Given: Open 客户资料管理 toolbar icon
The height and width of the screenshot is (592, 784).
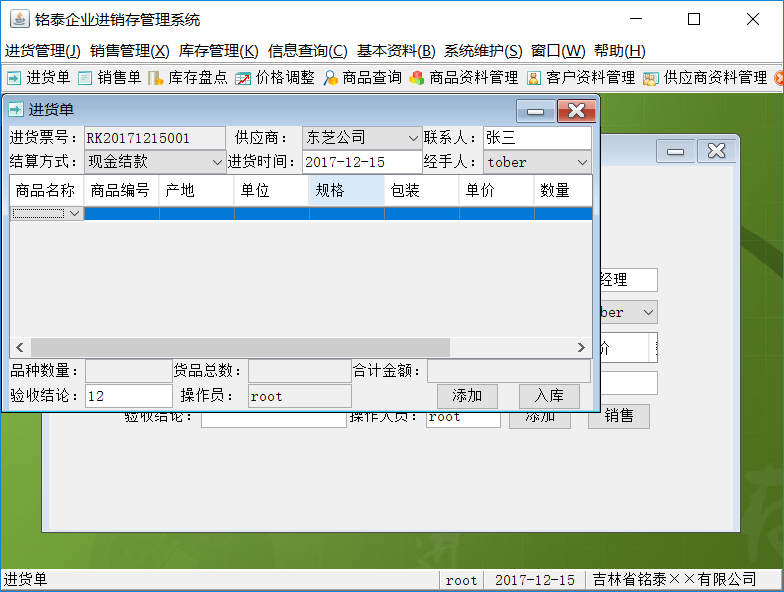Looking at the screenshot, I should [580, 78].
